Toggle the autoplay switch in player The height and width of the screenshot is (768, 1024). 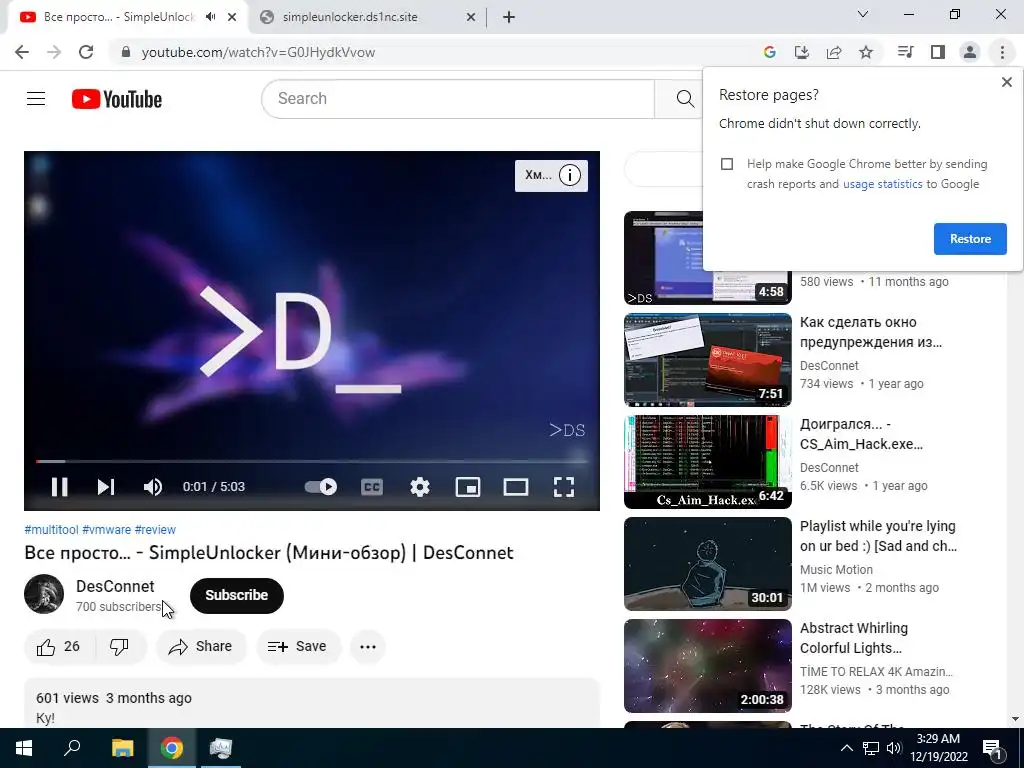(321, 487)
